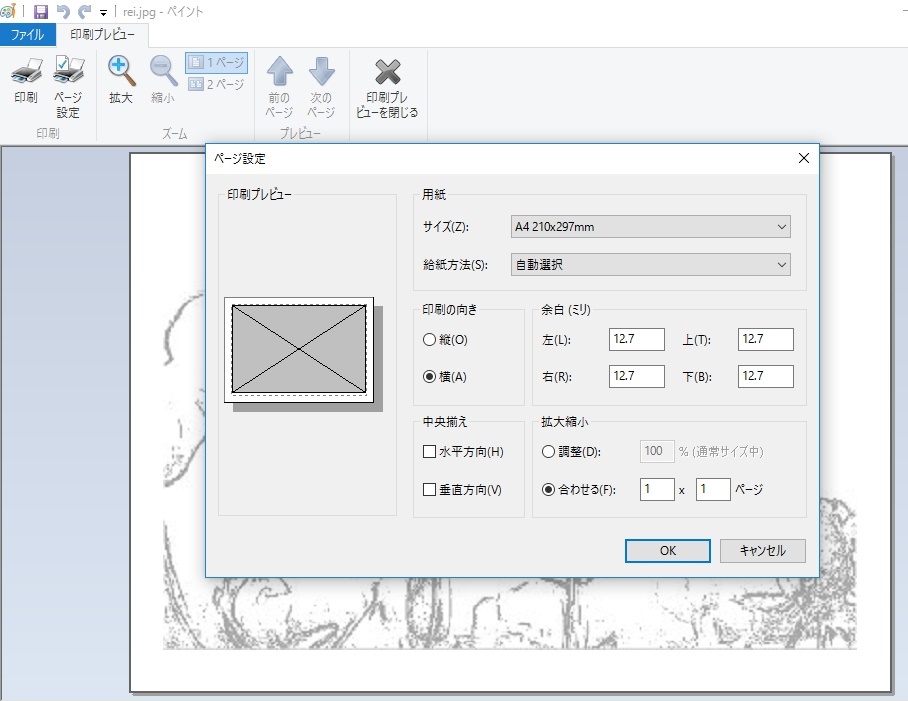Zoom in with the 拡大 magnifier
The width and height of the screenshot is (908, 701).
point(121,80)
